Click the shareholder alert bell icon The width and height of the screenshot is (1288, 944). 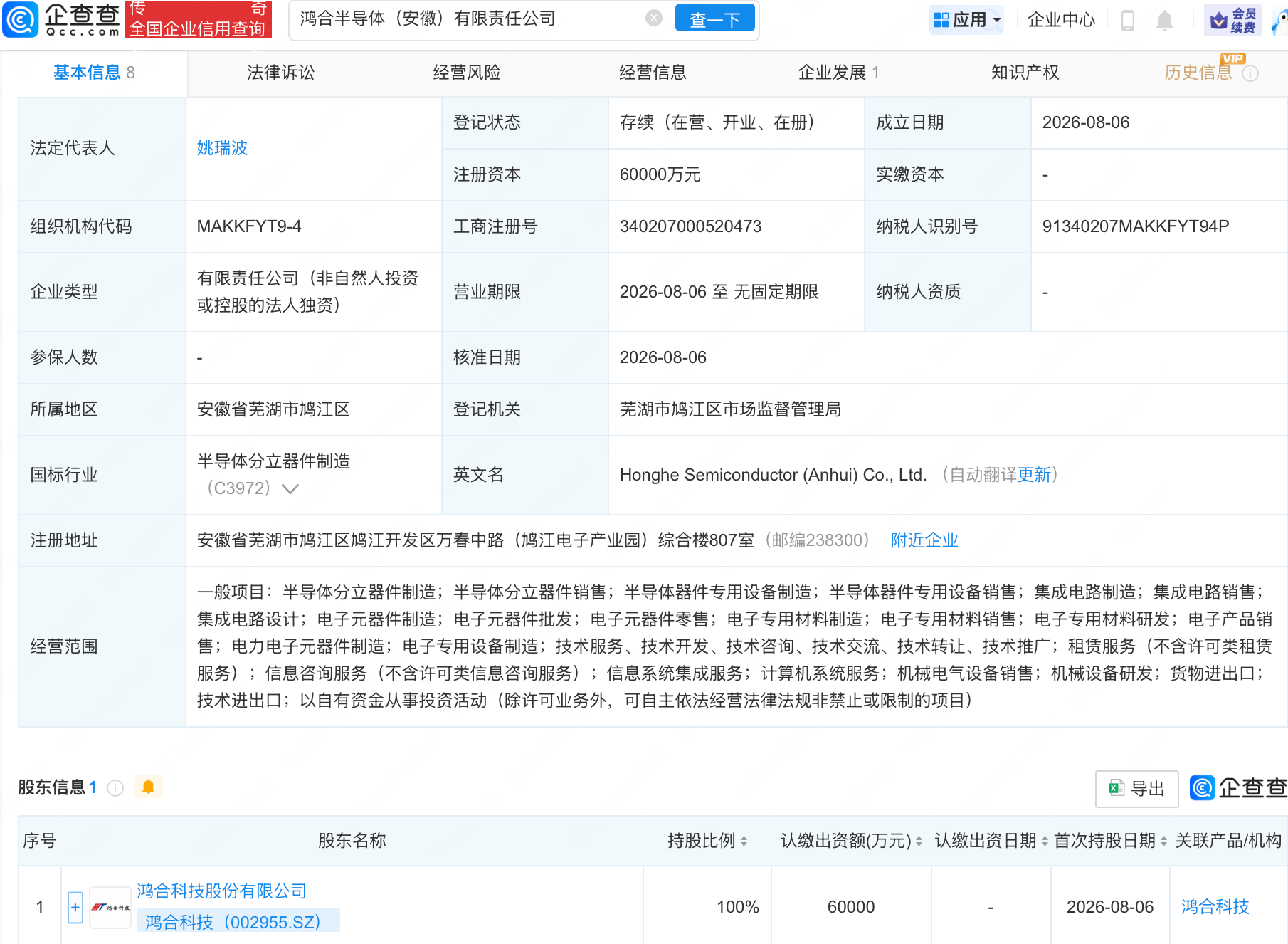(148, 787)
